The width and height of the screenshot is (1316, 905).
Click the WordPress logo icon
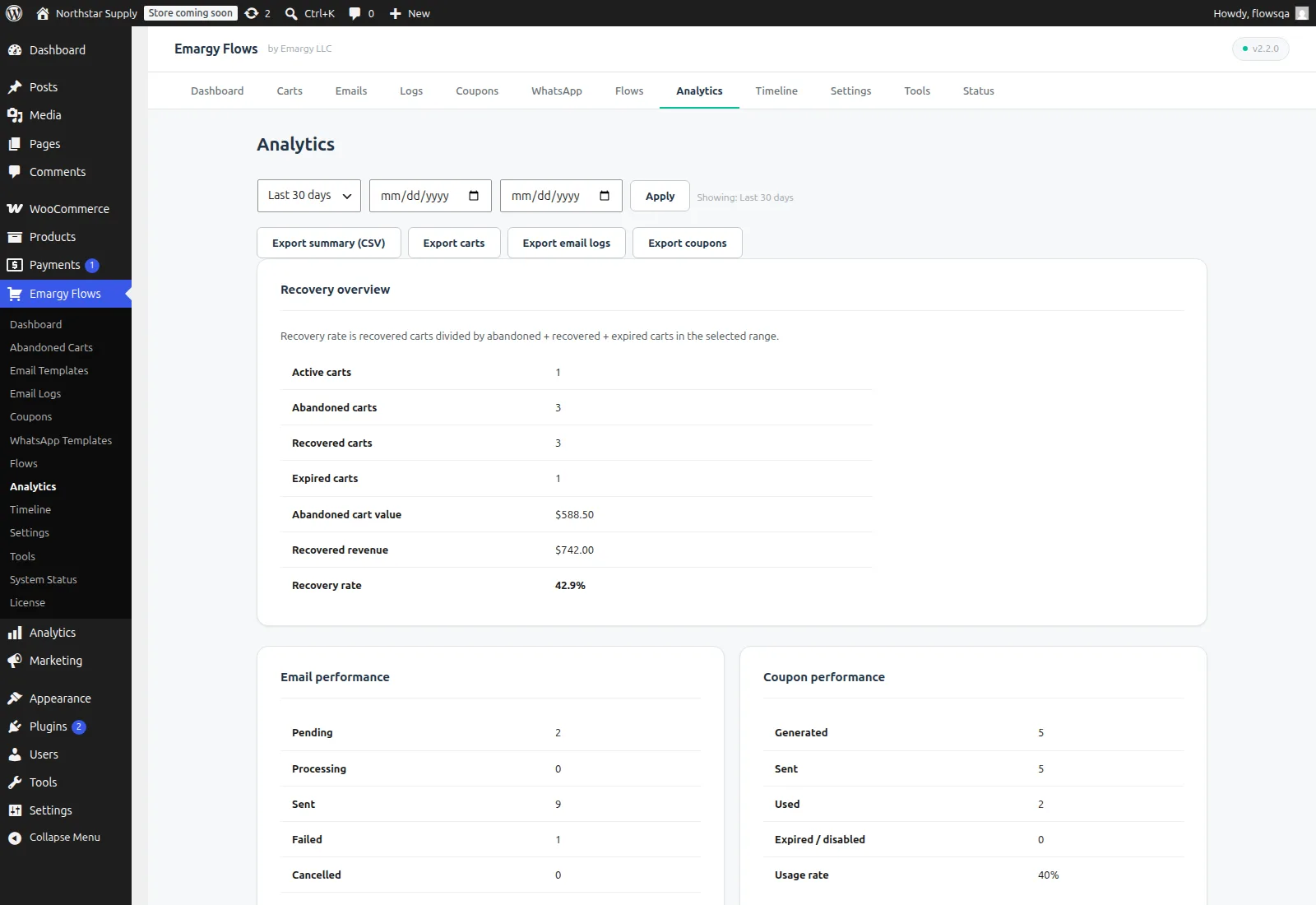14,13
